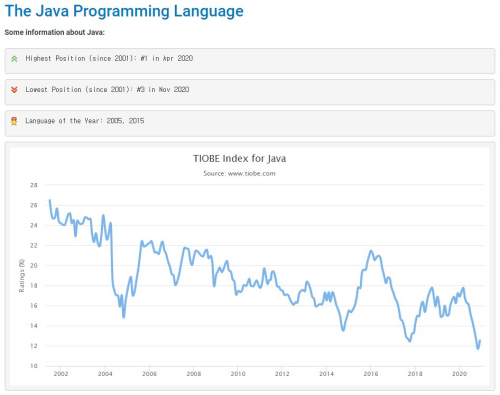Click the red down-arrows Lowest Position icon
Viewport: 500px width, 395px height.
14,90
